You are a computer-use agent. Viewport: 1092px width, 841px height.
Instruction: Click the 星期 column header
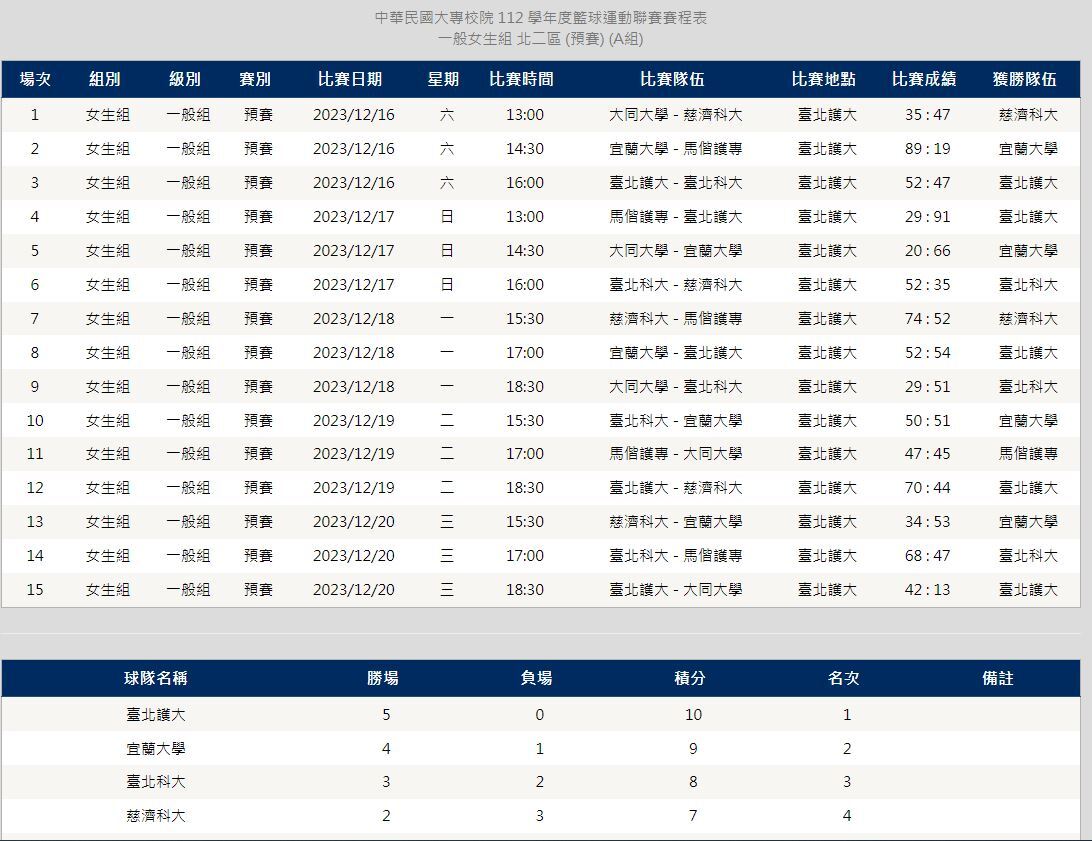[444, 79]
